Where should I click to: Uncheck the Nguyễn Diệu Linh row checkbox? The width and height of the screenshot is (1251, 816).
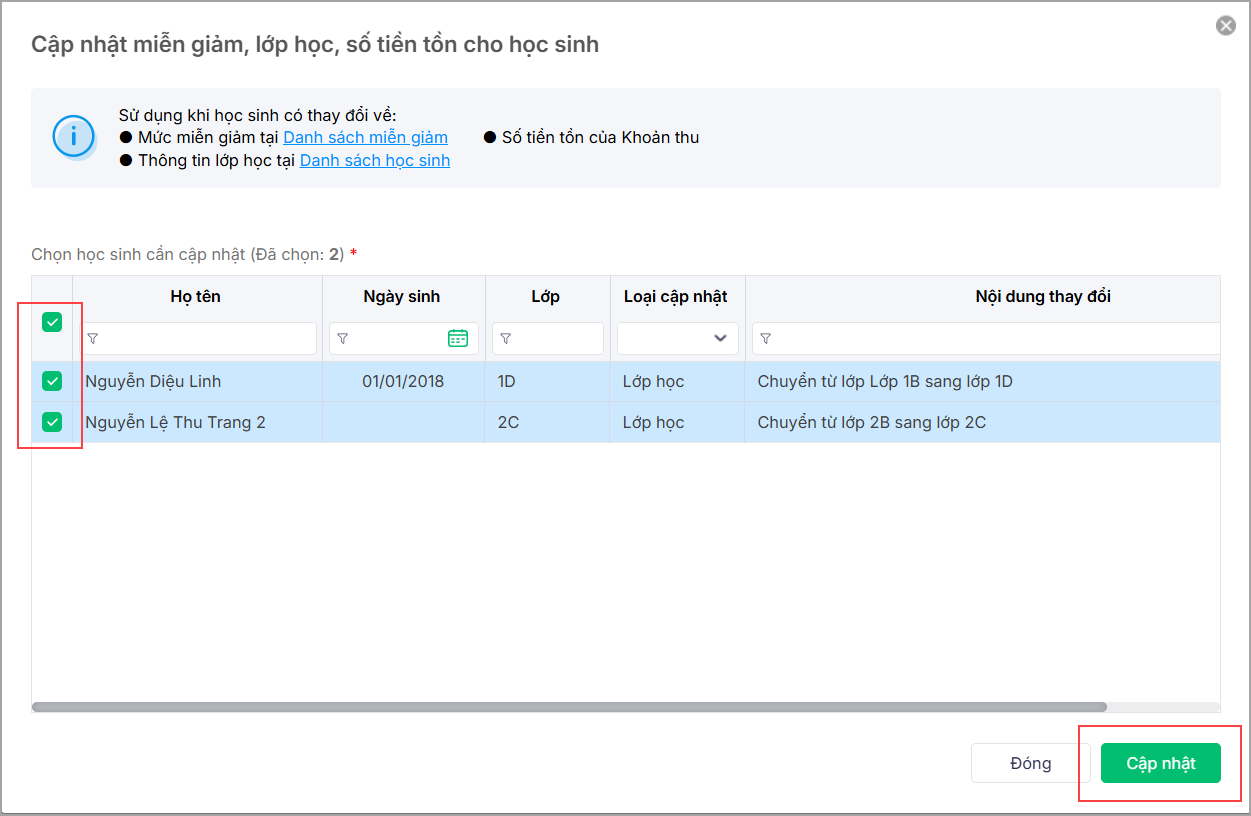tap(52, 381)
